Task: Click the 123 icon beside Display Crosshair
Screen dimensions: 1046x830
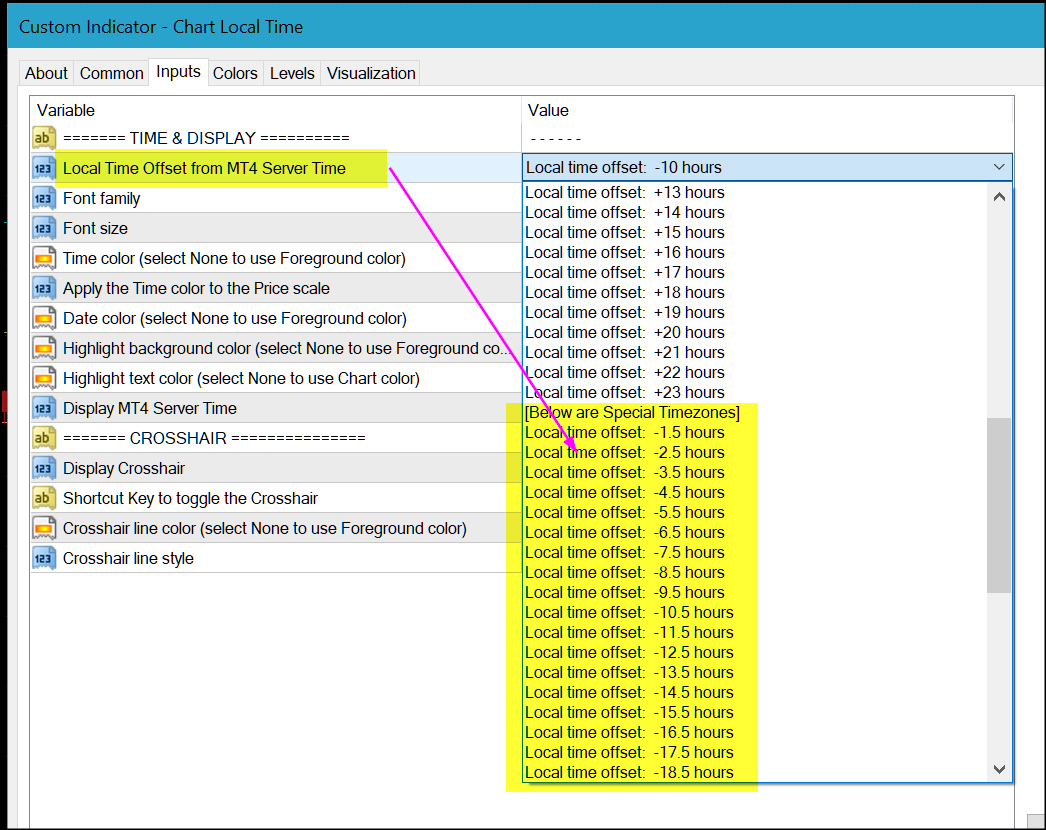Action: tap(43, 468)
